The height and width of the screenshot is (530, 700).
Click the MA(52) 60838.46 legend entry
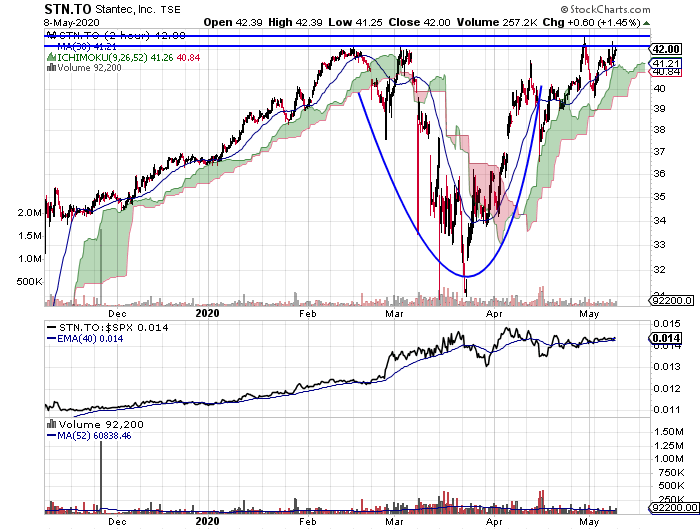click(x=89, y=436)
